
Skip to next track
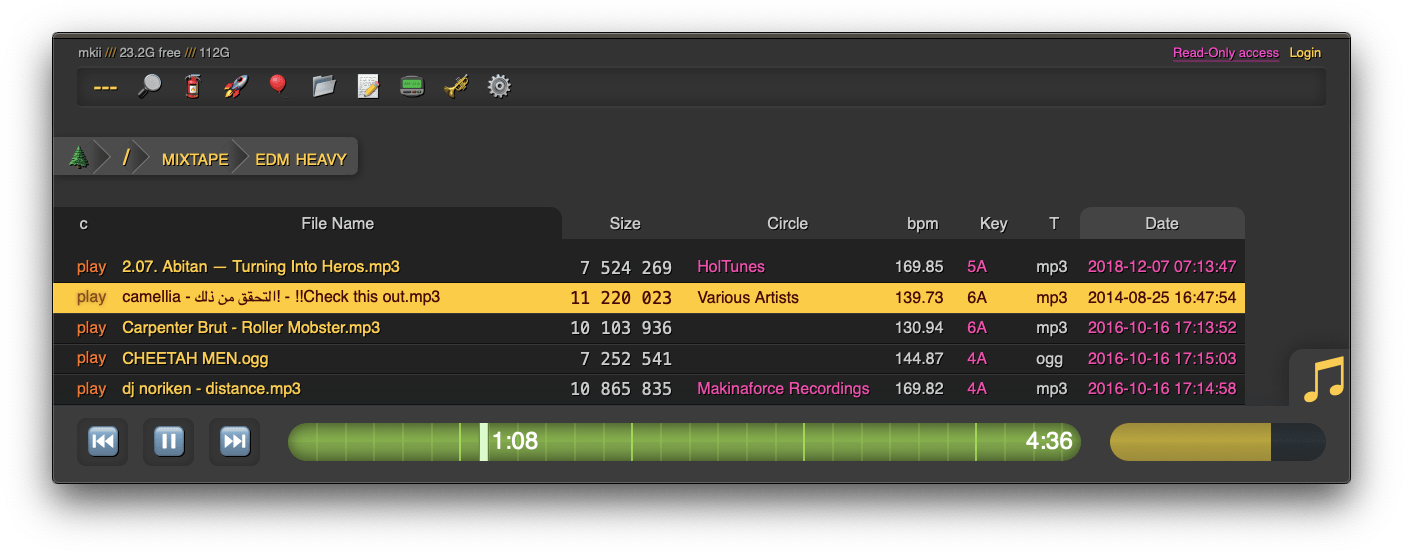pos(235,441)
